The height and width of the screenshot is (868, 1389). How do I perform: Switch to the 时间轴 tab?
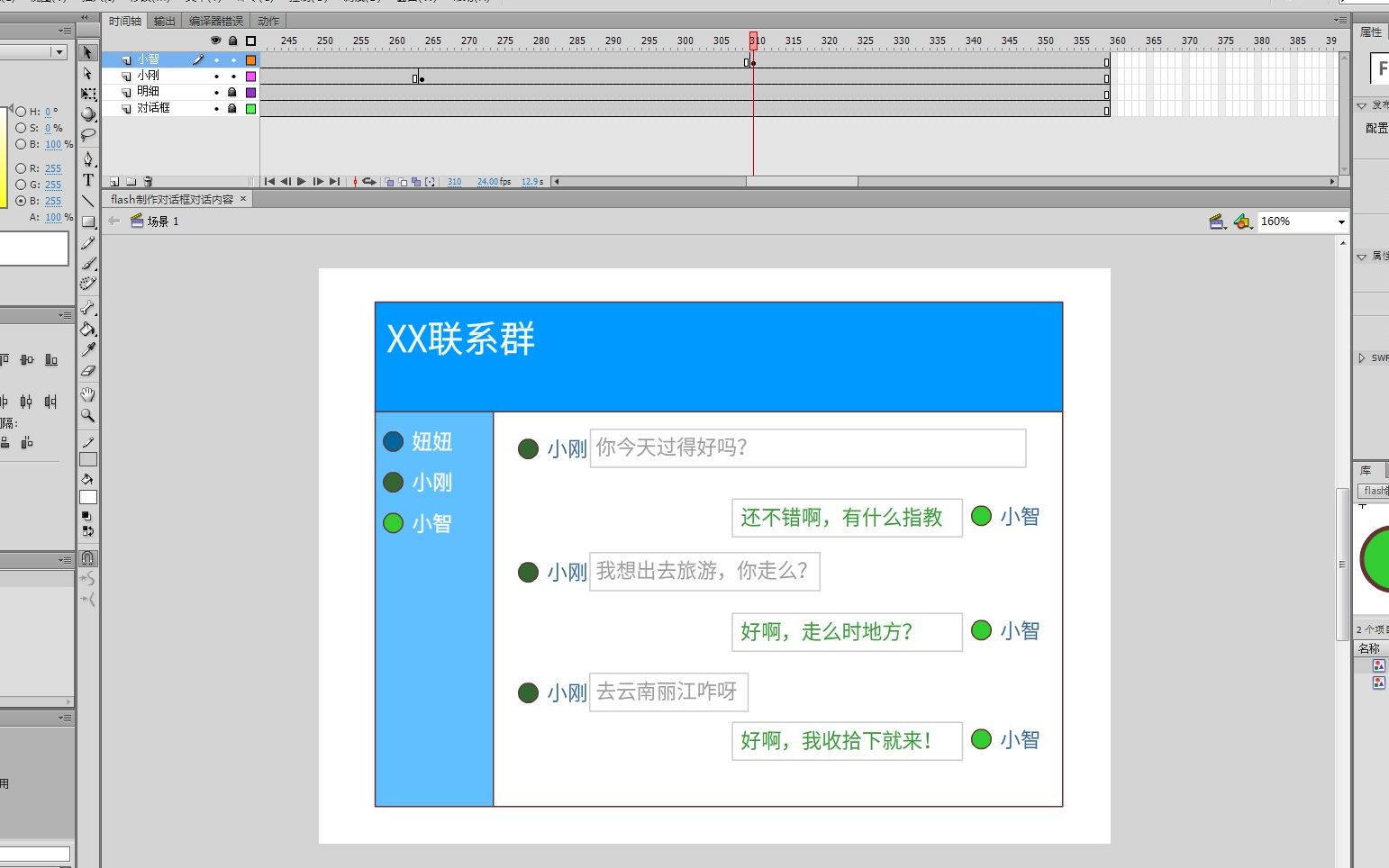click(x=125, y=21)
